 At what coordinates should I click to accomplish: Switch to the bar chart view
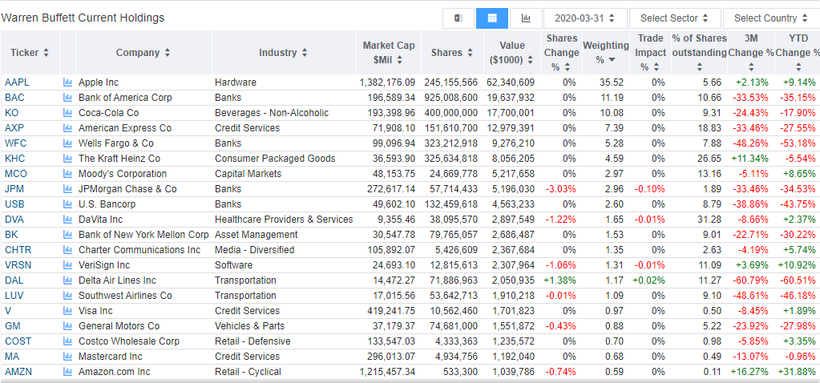(526, 18)
